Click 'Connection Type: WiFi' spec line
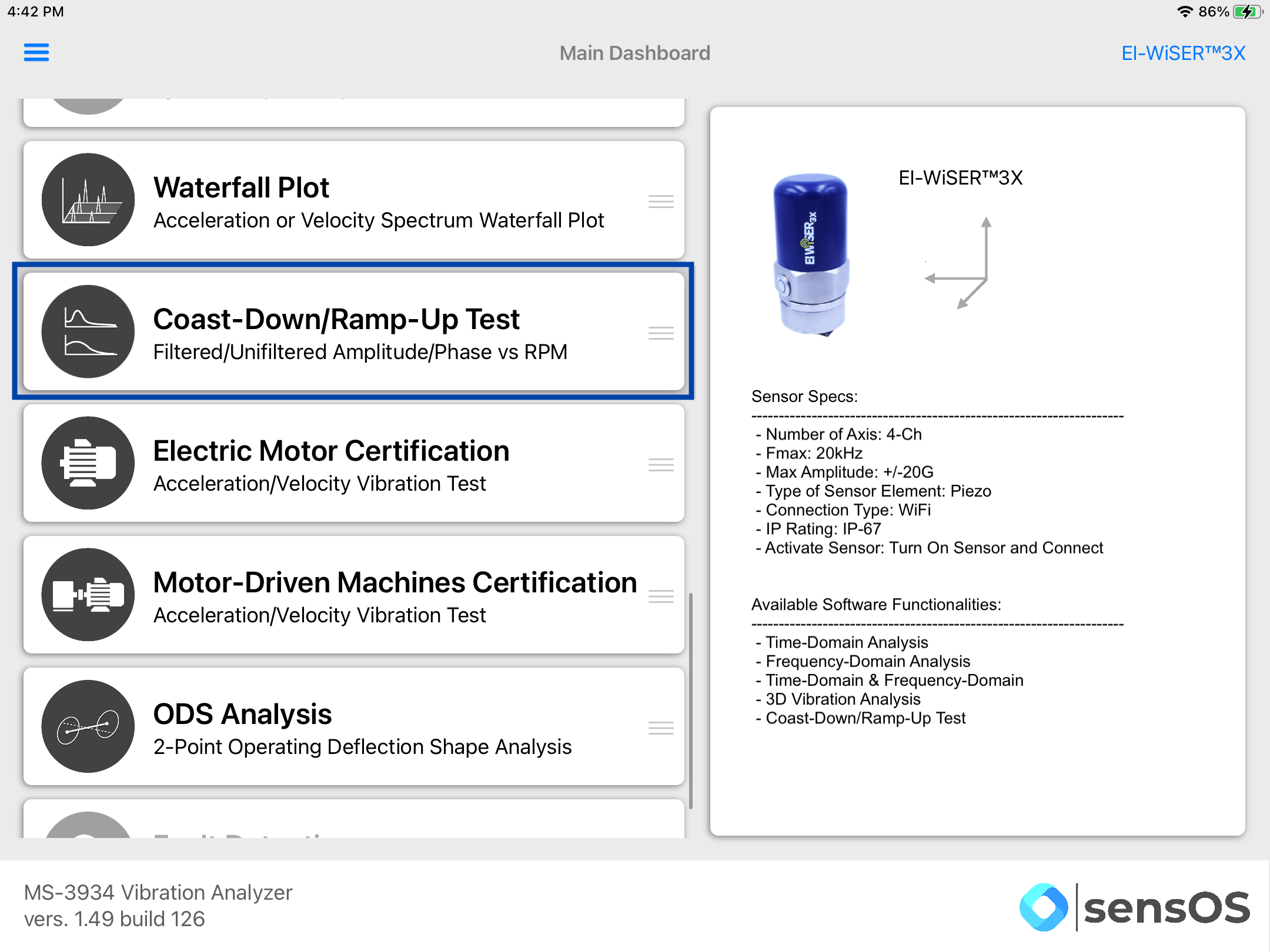Image resolution: width=1270 pixels, height=952 pixels. 844,509
